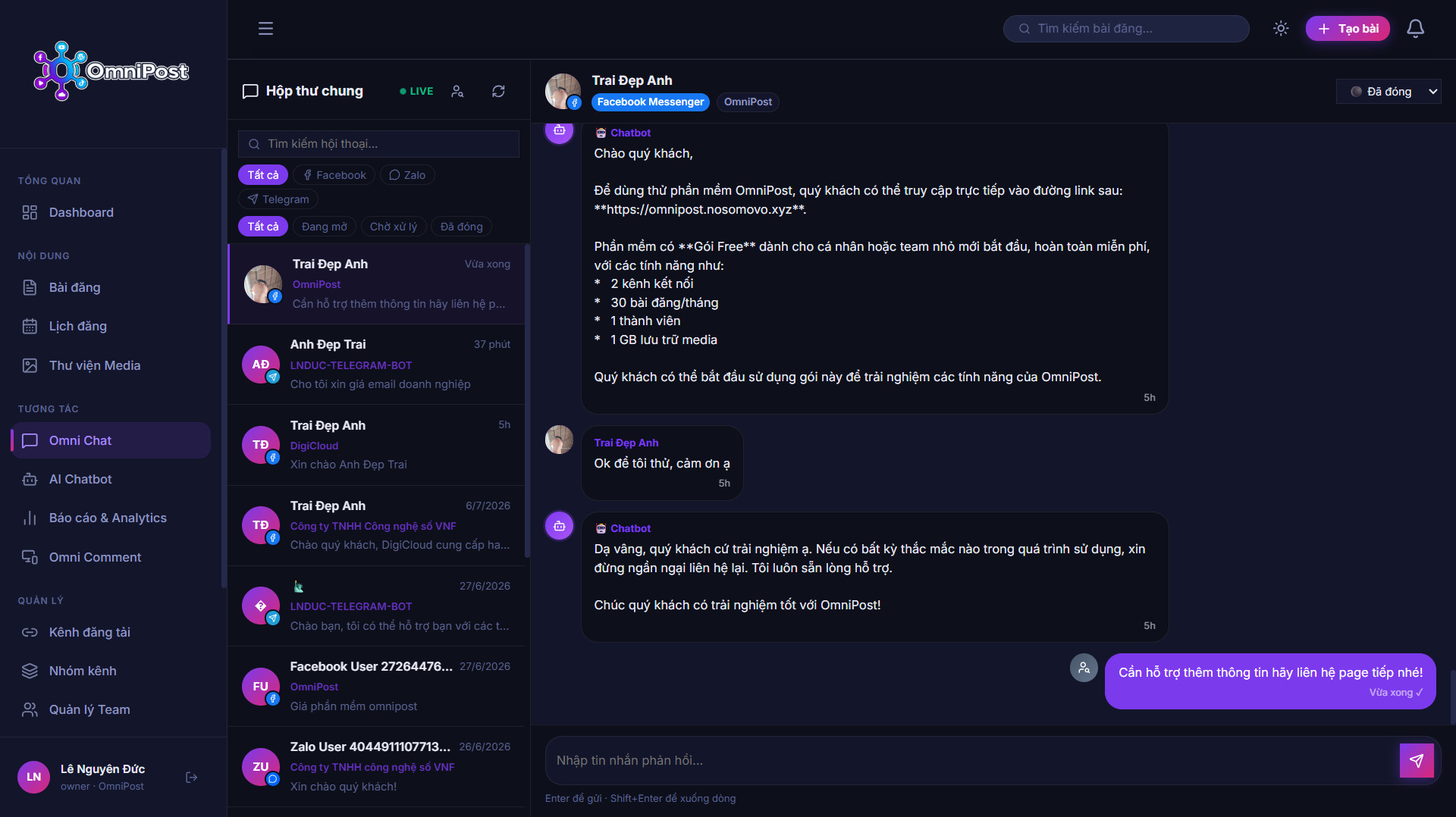The height and width of the screenshot is (817, 1456).
Task: Open Nhóm kênh page
Action: point(111,671)
